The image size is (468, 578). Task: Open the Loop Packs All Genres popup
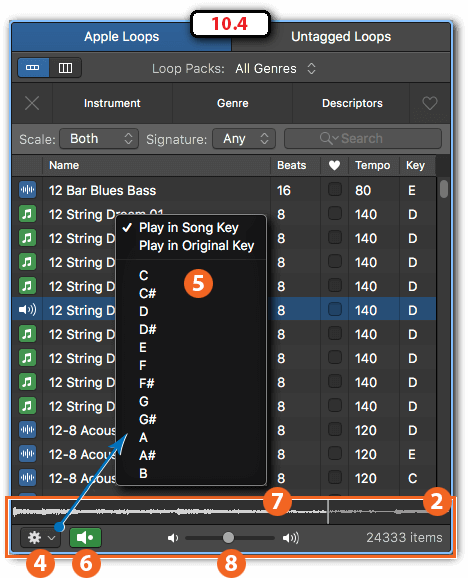click(x=275, y=69)
